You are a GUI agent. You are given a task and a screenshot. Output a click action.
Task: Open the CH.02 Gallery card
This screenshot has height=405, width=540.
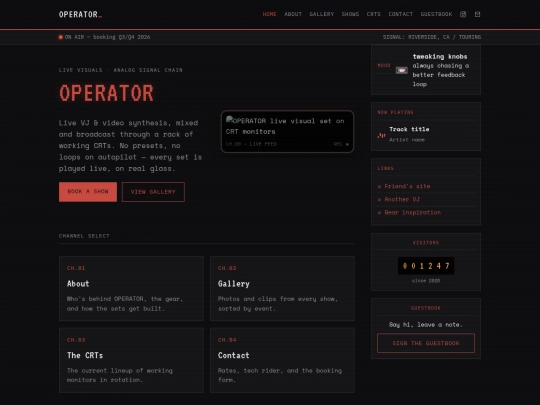coord(282,289)
